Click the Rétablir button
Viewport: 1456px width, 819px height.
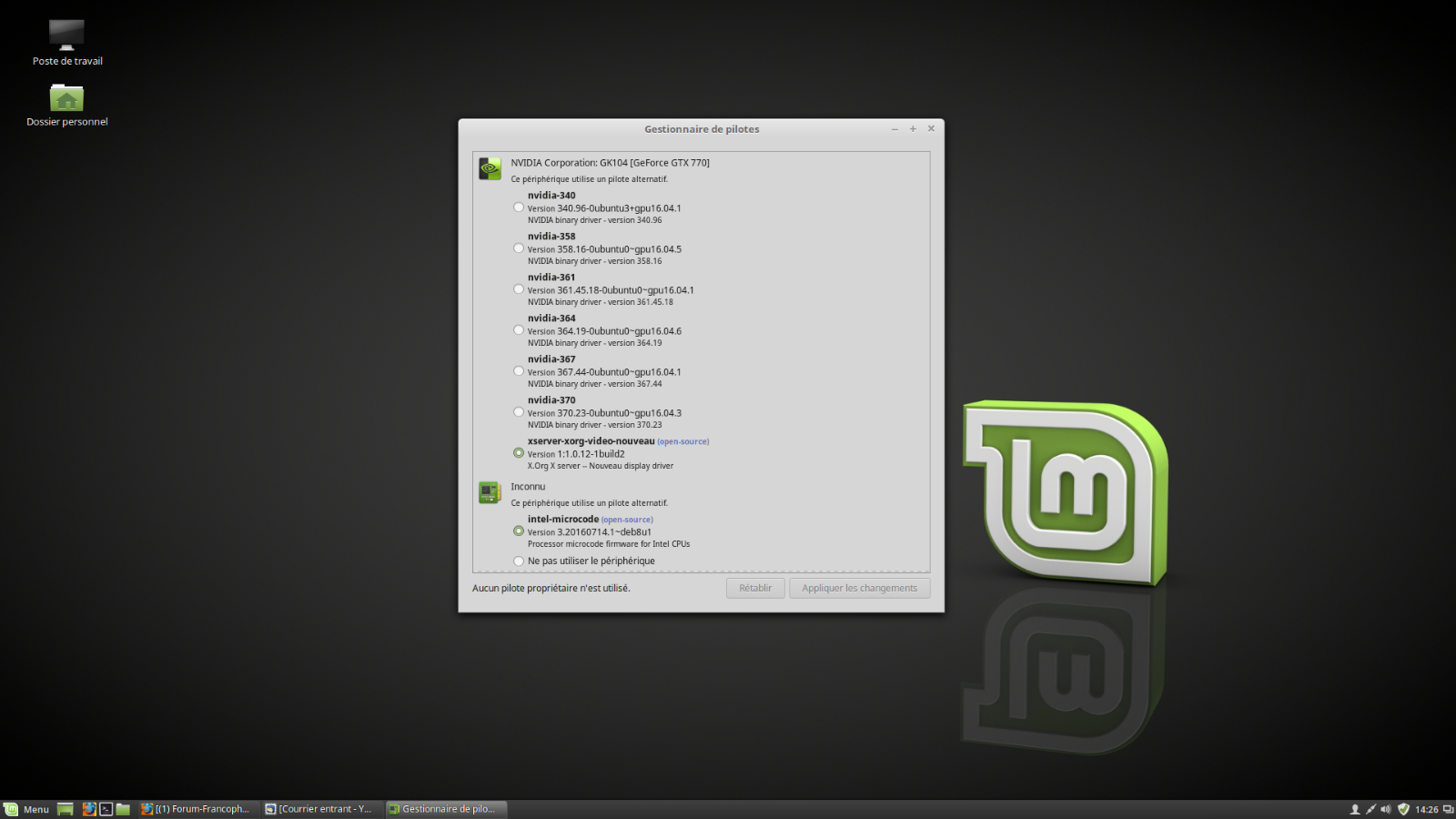click(755, 588)
